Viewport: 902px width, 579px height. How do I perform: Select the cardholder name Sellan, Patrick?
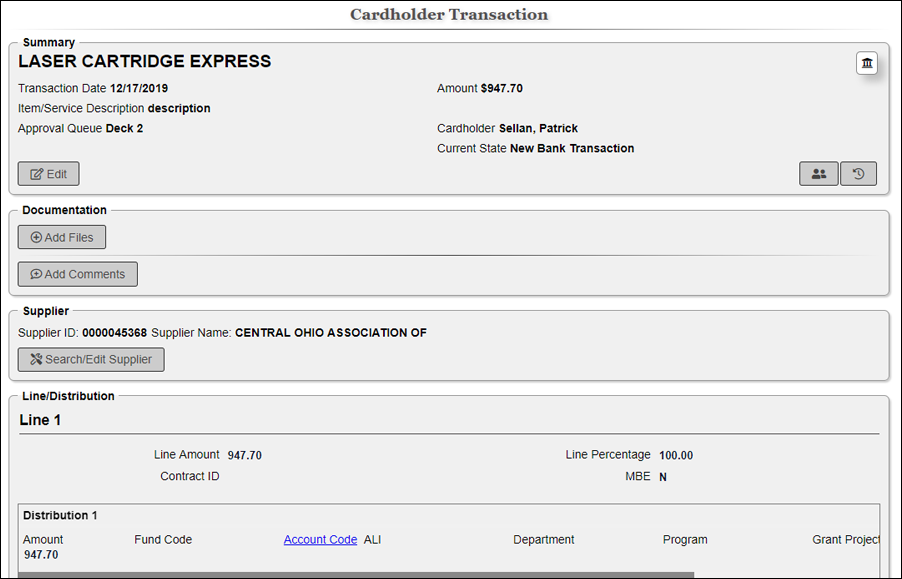538,128
